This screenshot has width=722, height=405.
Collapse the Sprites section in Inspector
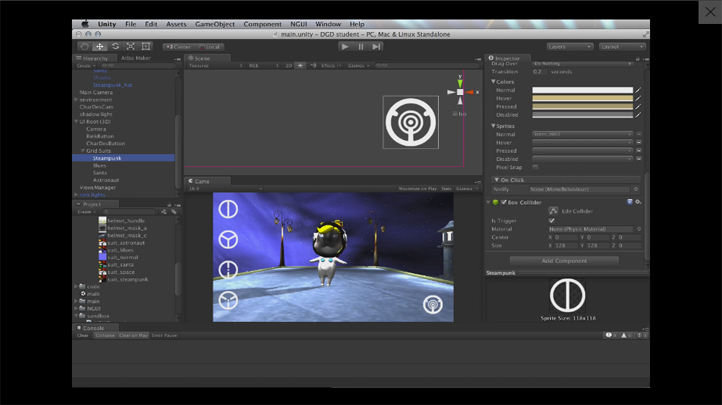point(493,126)
